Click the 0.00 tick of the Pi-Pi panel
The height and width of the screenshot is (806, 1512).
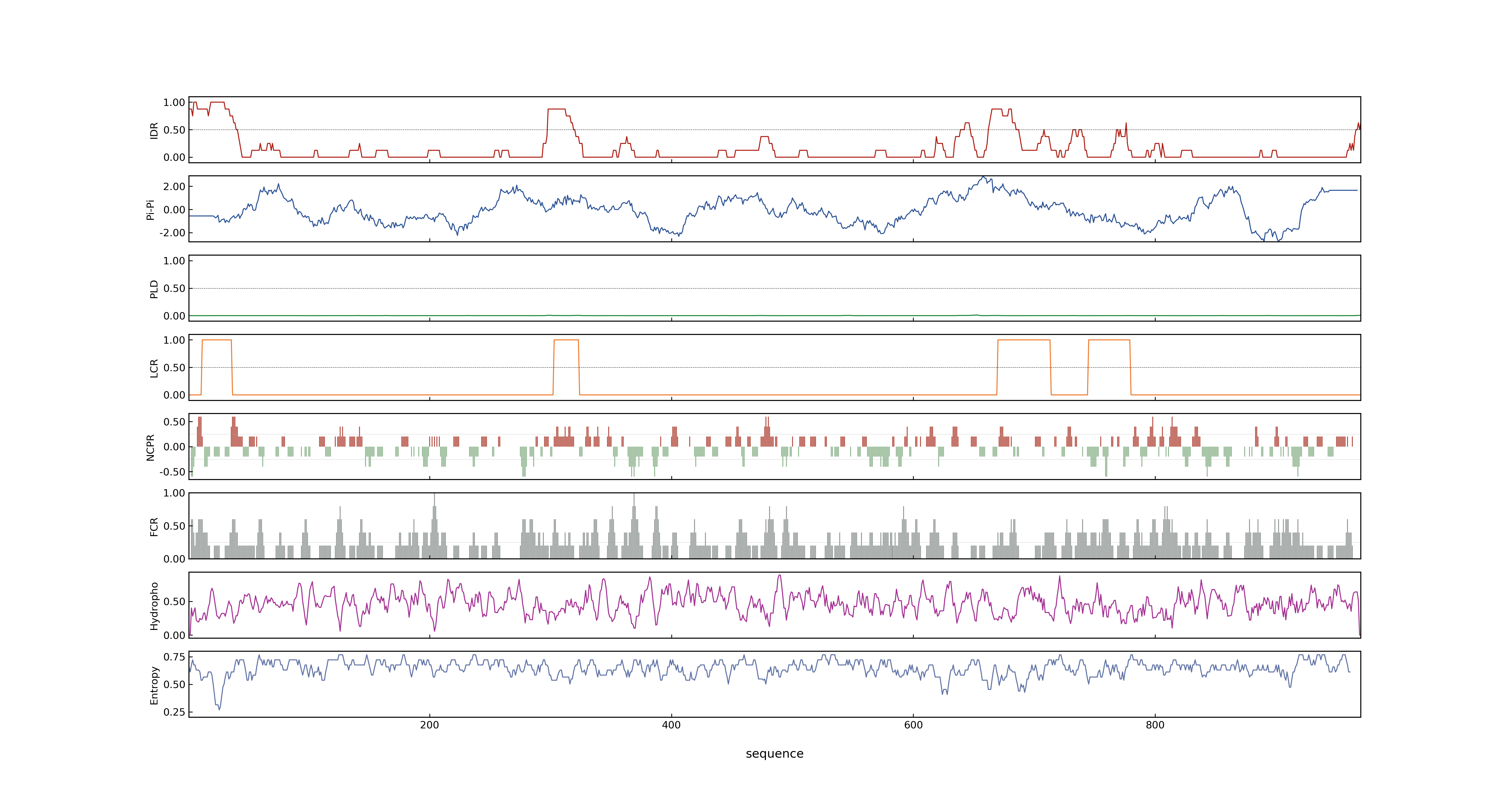pyautogui.click(x=174, y=209)
